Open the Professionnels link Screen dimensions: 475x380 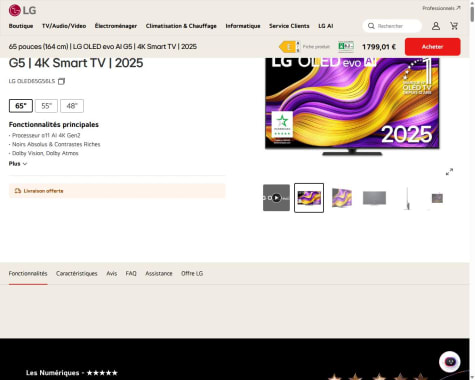point(441,8)
